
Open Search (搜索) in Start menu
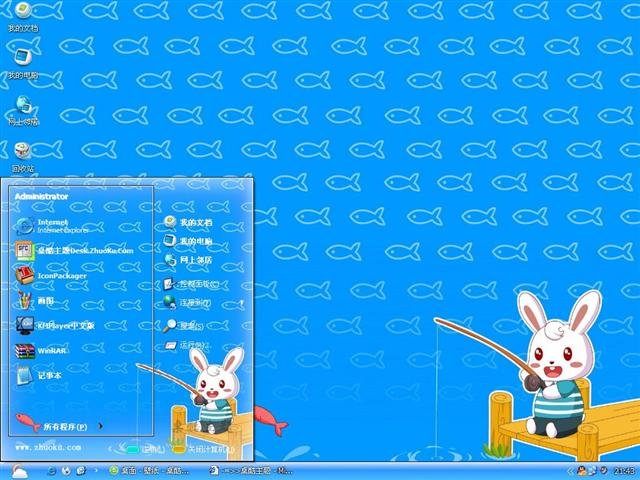click(x=183, y=326)
